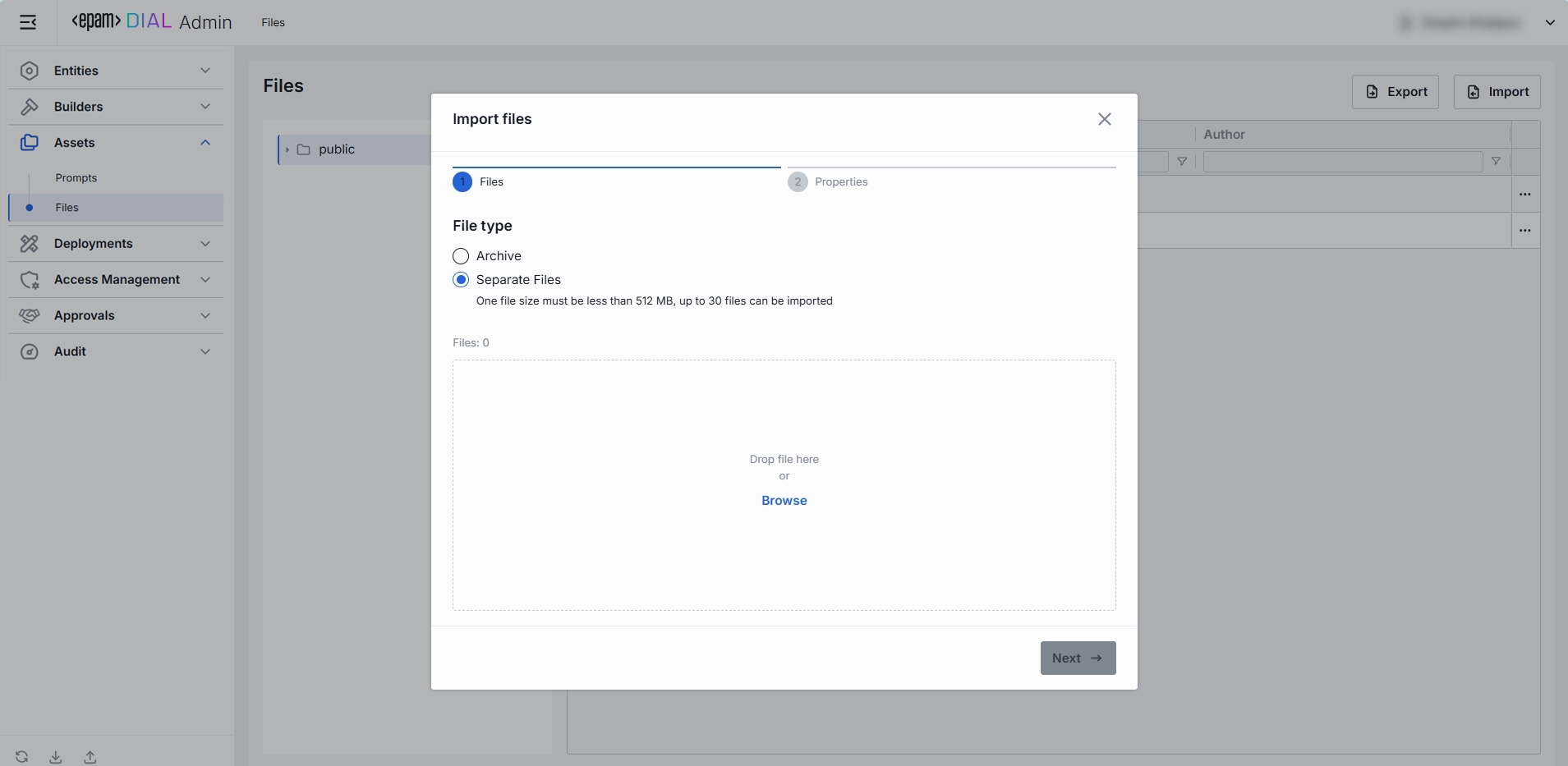
Task: Click the Audit compass icon
Action: (x=30, y=351)
